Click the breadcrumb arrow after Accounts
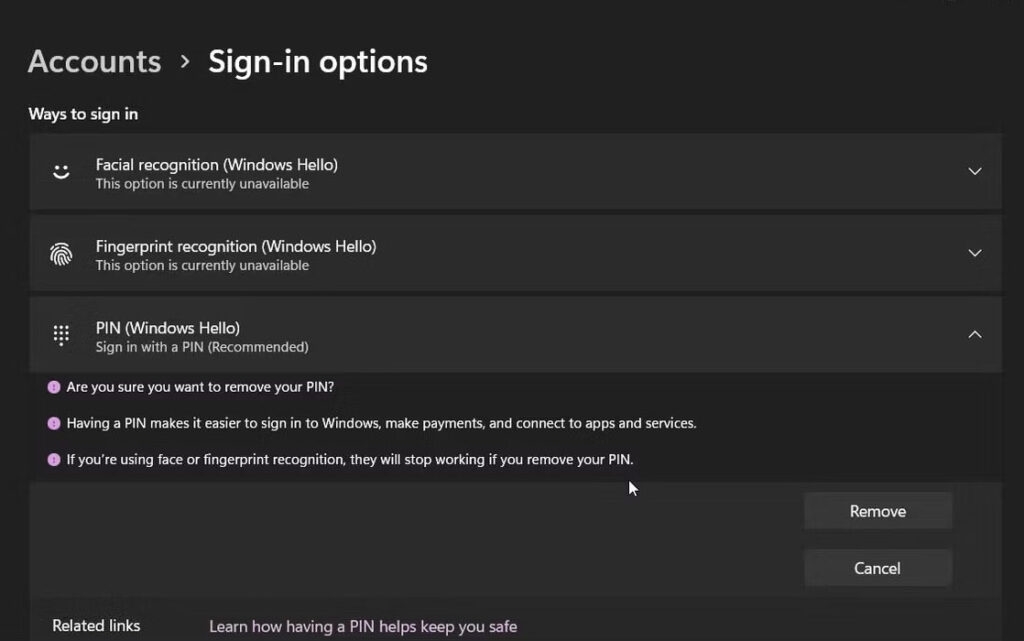The image size is (1024, 641). click(x=185, y=62)
